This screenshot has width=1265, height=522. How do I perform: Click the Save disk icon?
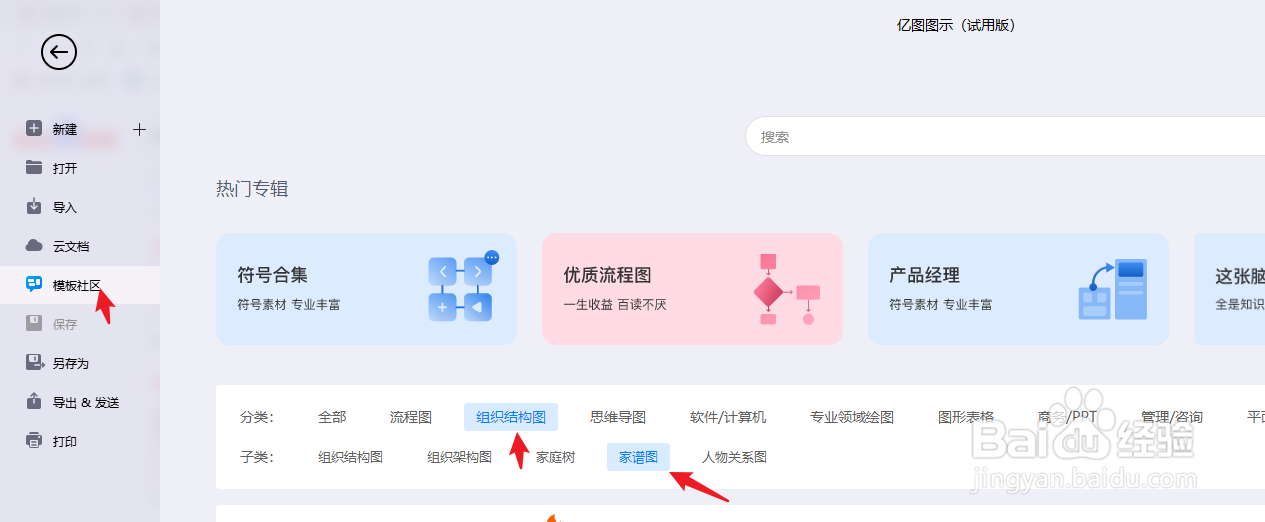pyautogui.click(x=34, y=323)
